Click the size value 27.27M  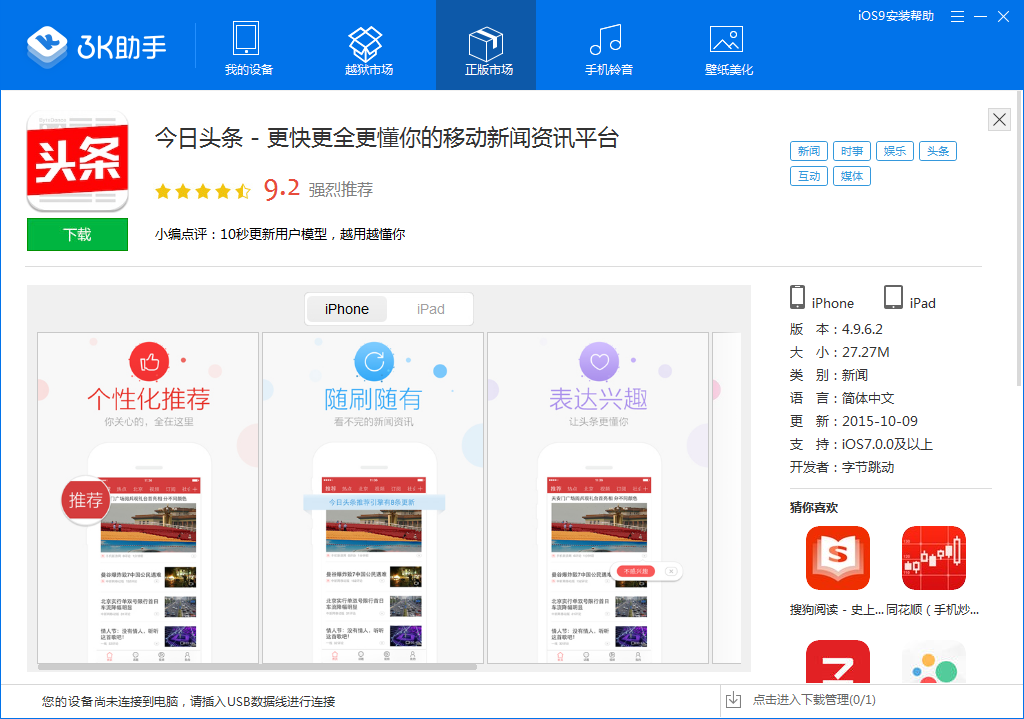click(865, 353)
